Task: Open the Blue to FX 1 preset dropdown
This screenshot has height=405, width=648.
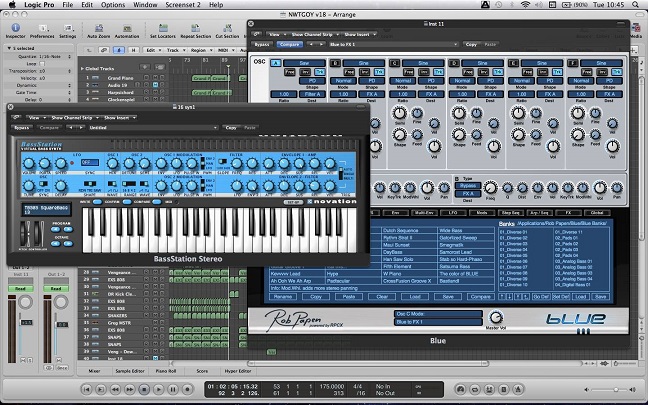Action: (x=393, y=44)
